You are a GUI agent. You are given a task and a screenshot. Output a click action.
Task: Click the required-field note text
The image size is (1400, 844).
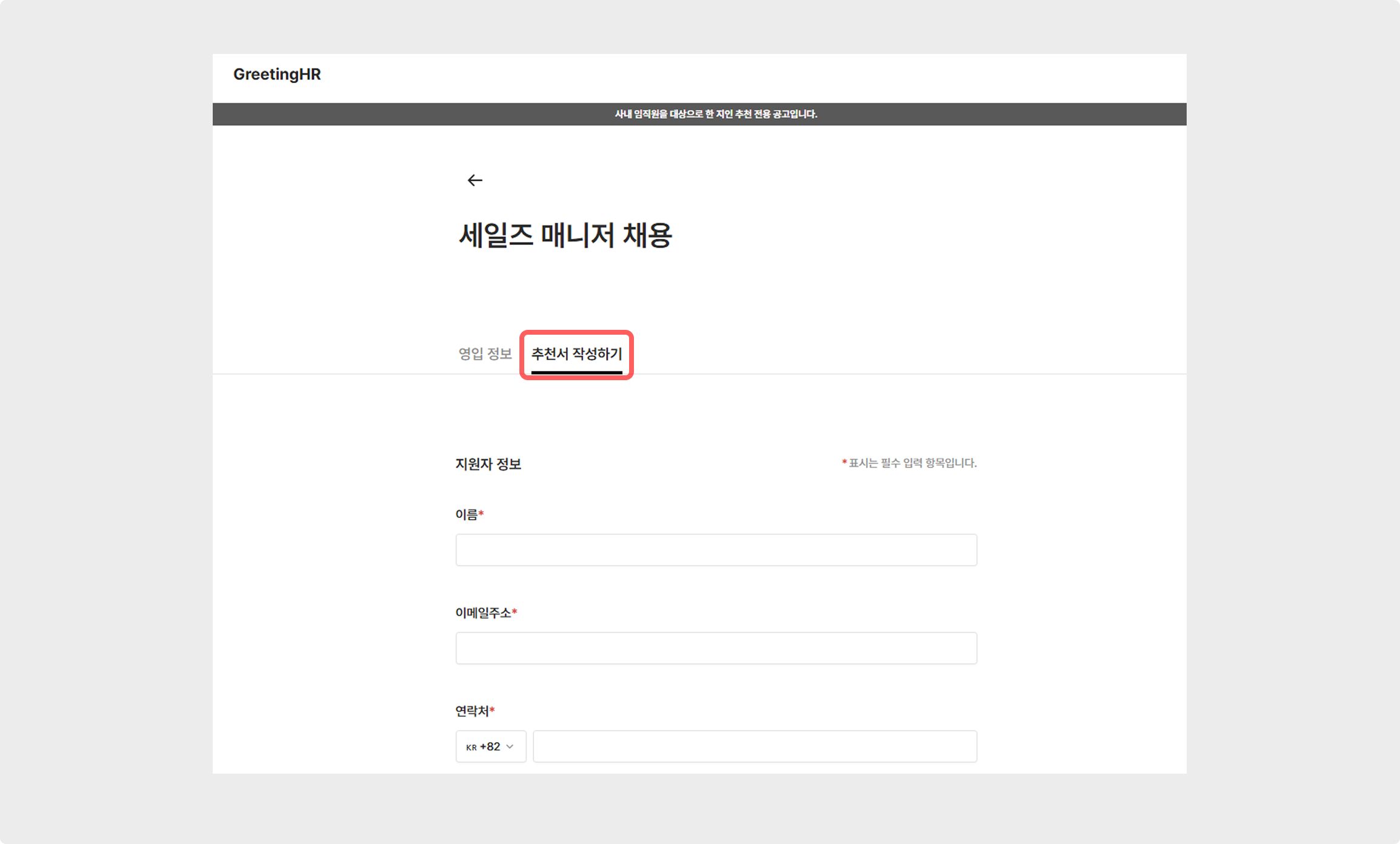[x=912, y=463]
